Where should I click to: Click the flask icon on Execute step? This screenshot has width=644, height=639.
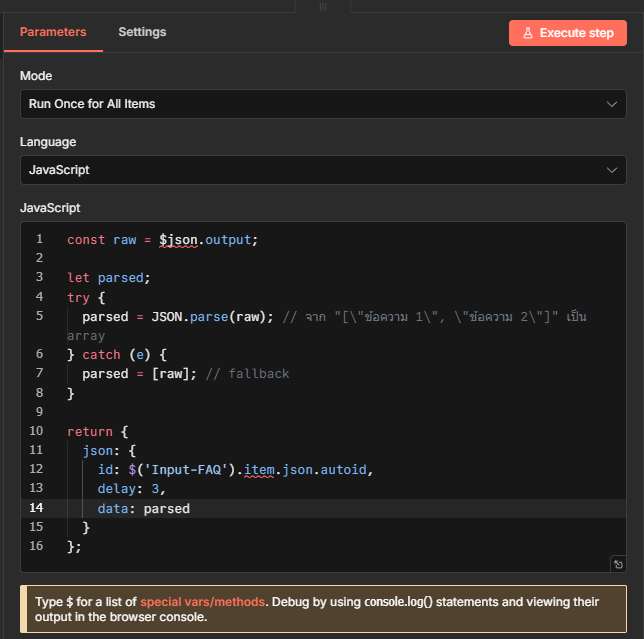(x=527, y=33)
